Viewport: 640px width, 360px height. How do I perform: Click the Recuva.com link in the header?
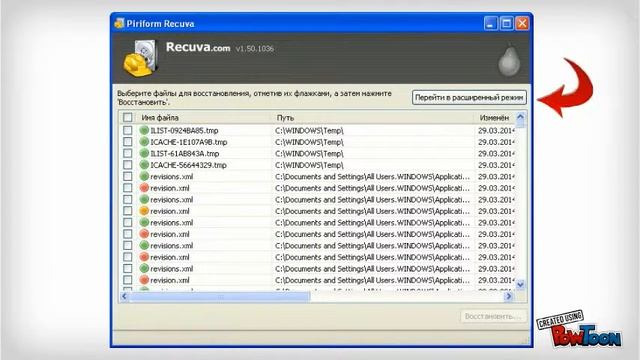point(198,47)
